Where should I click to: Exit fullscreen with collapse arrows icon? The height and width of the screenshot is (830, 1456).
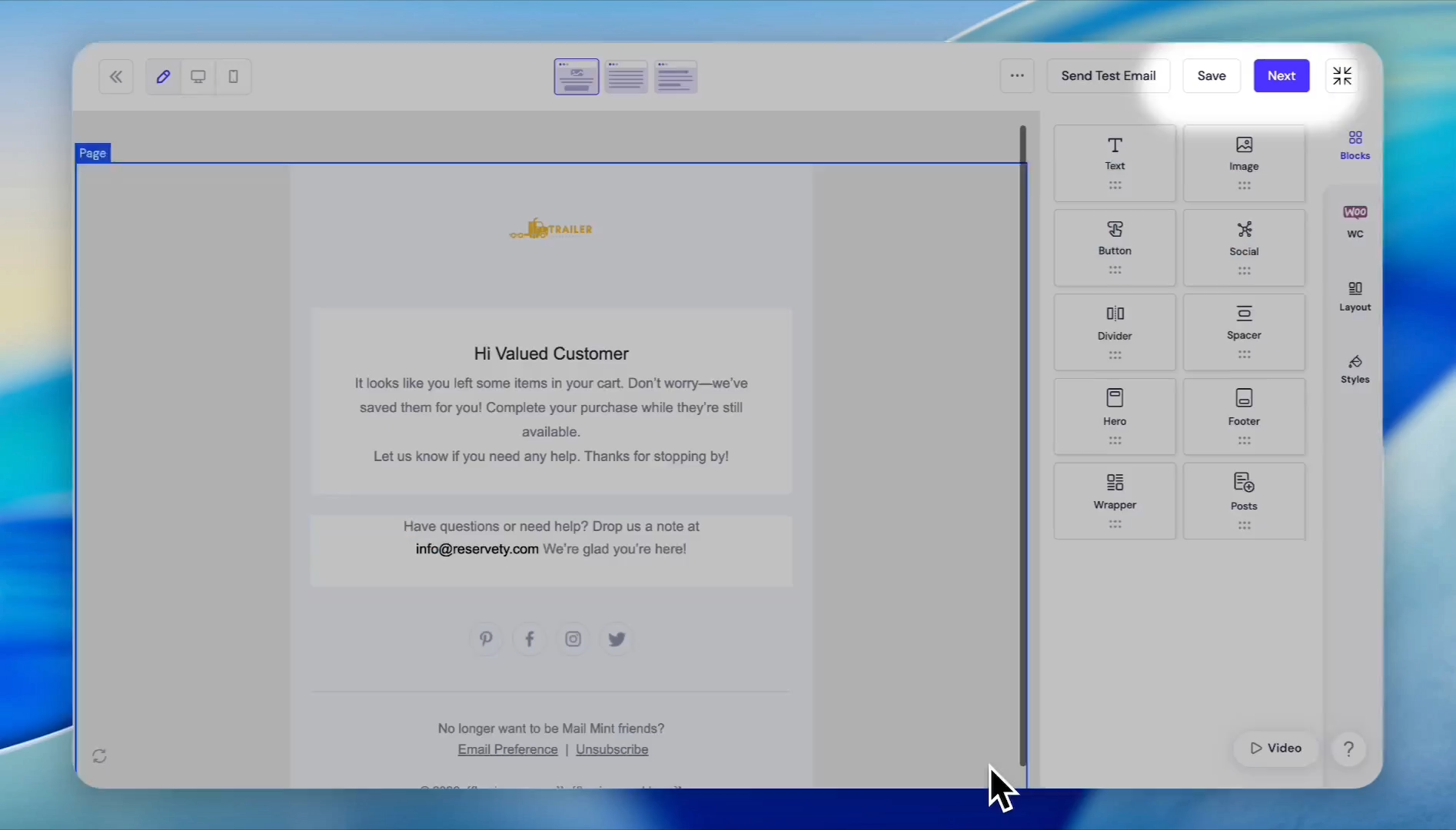(1342, 75)
